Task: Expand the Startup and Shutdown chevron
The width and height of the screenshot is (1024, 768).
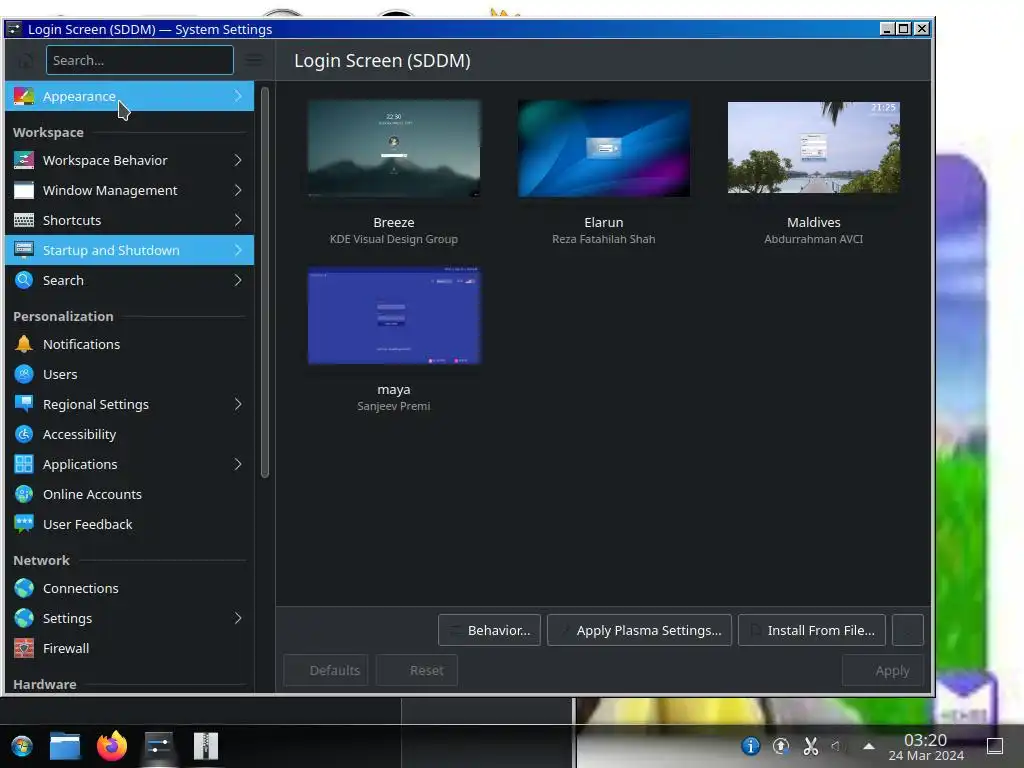Action: tap(238, 250)
